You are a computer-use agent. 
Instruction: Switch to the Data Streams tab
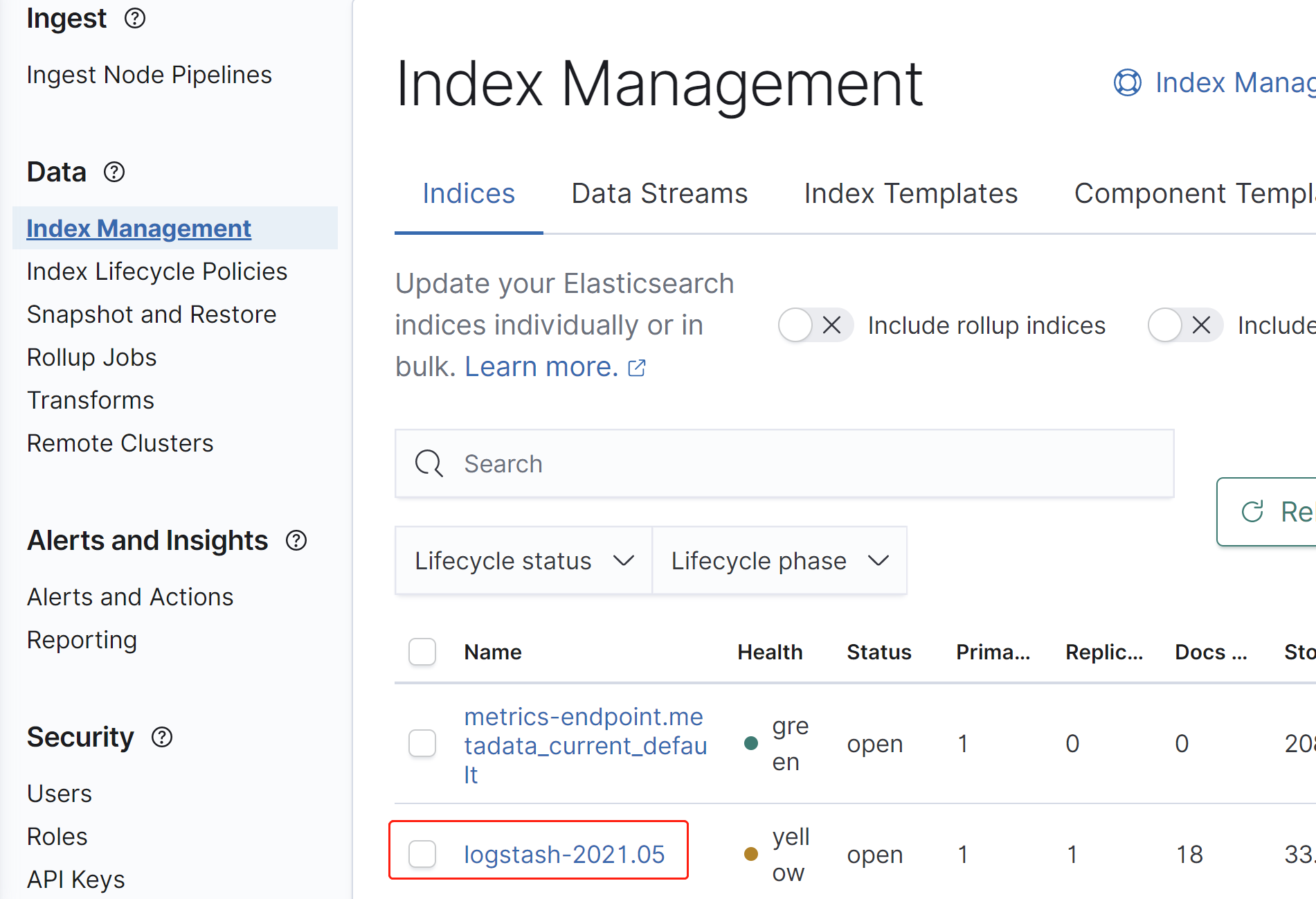point(658,193)
